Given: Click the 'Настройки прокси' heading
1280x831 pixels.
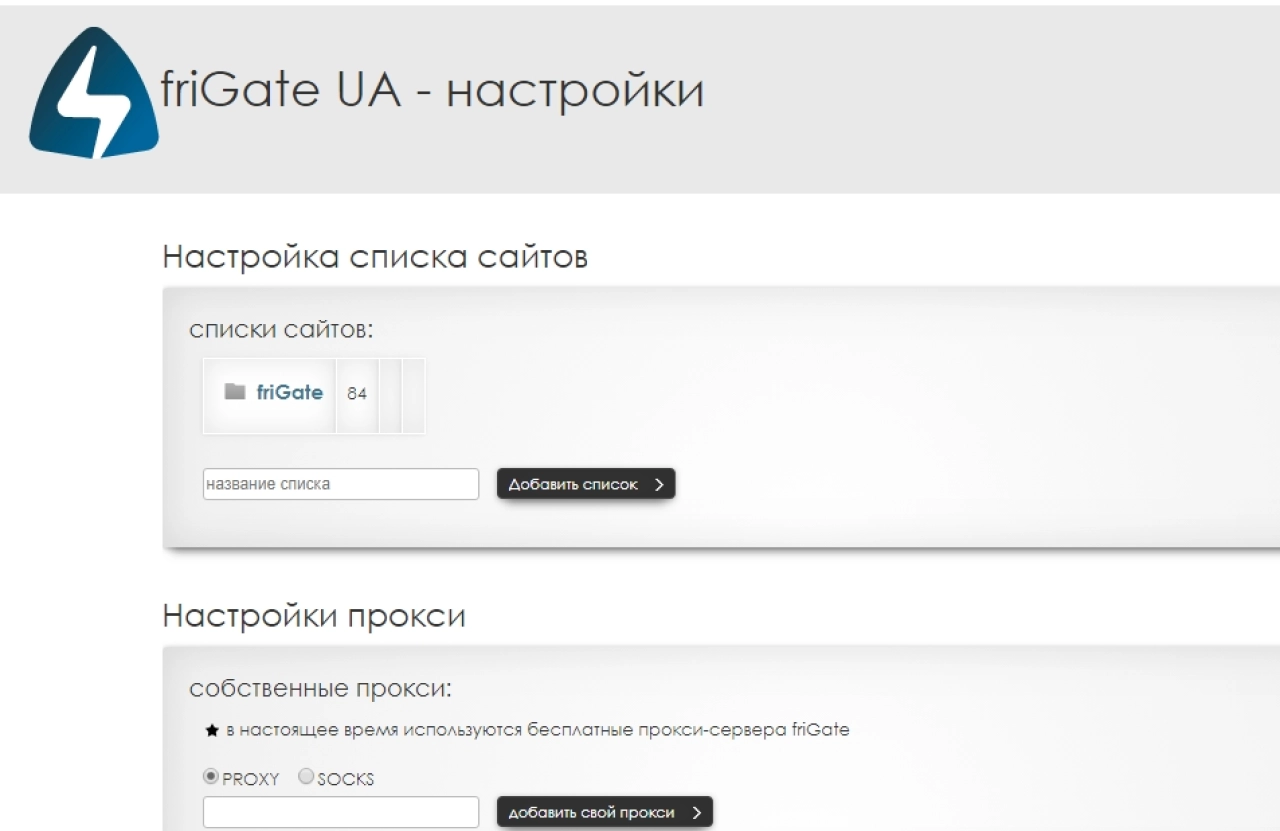Looking at the screenshot, I should [x=314, y=615].
